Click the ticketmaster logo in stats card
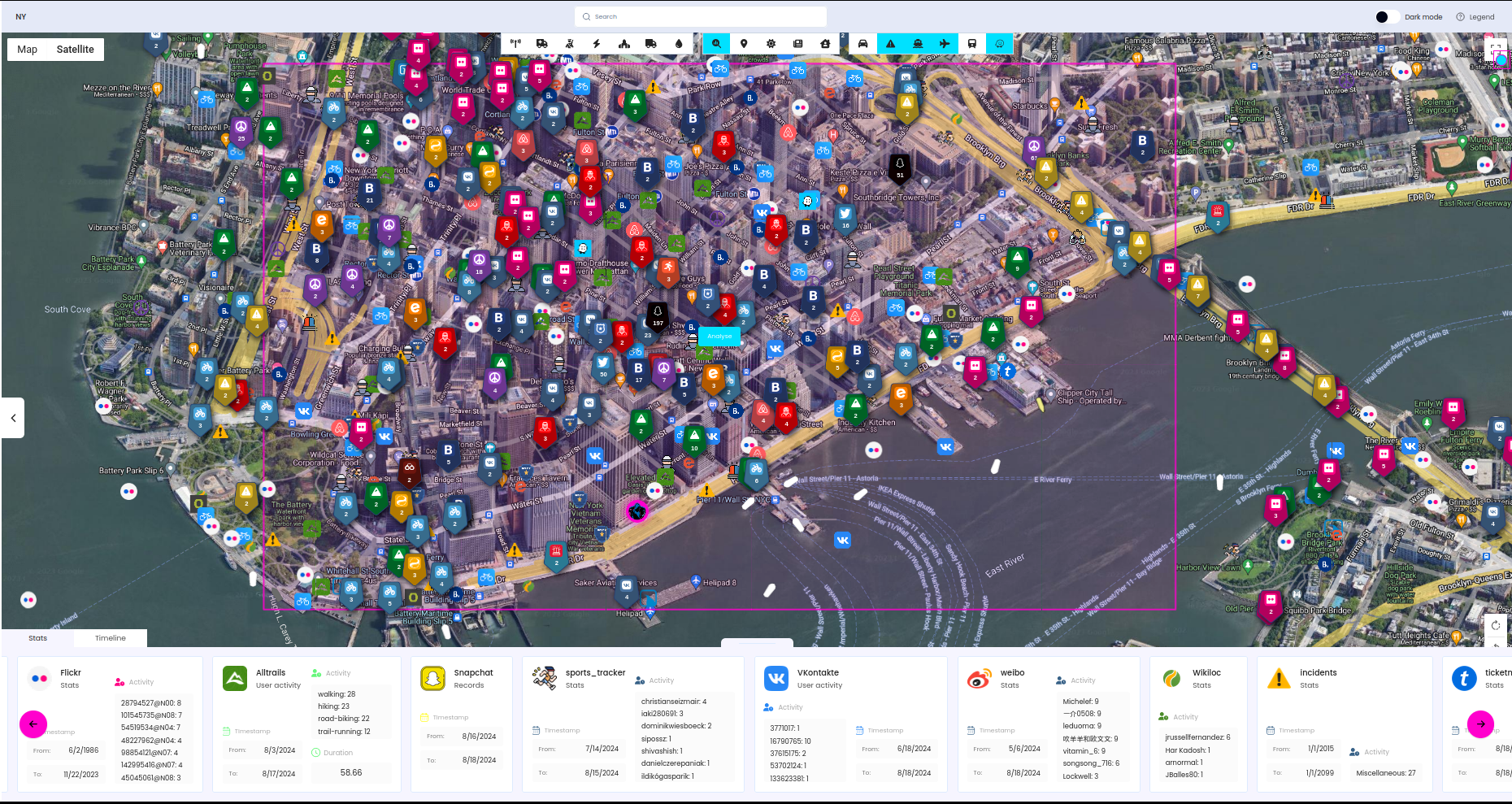Viewport: 1512px width, 804px height. (1465, 678)
